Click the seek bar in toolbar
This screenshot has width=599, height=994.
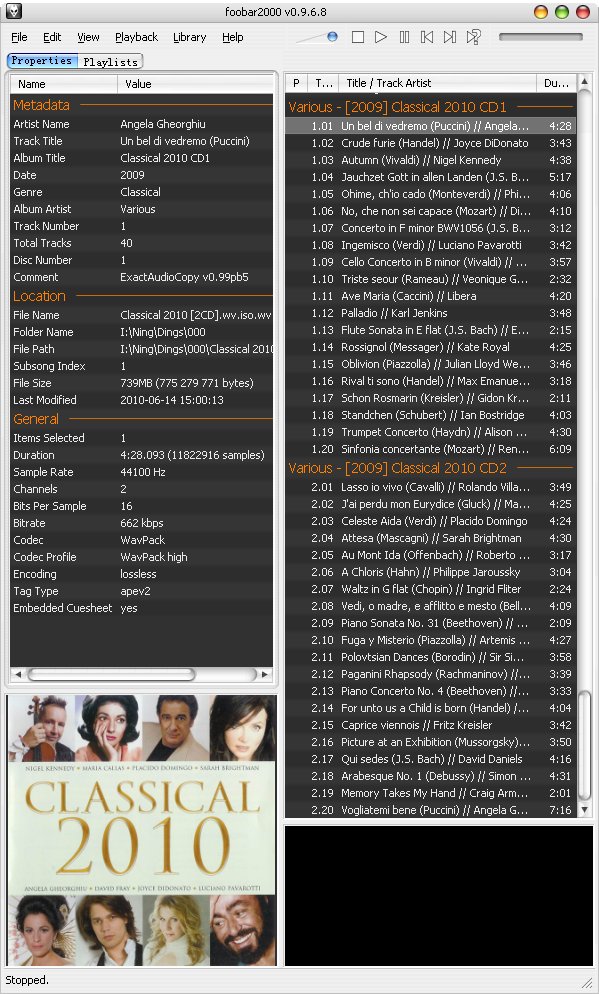(540, 37)
